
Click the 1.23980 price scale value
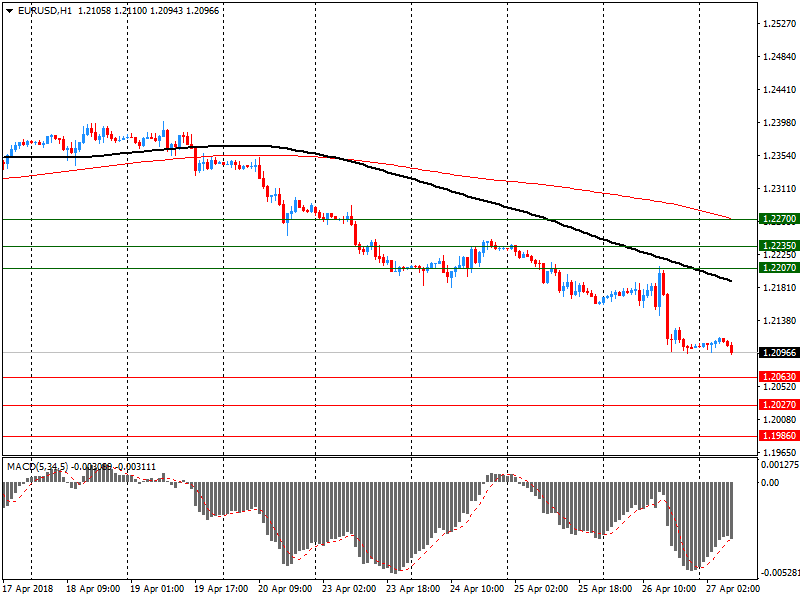[x=780, y=122]
